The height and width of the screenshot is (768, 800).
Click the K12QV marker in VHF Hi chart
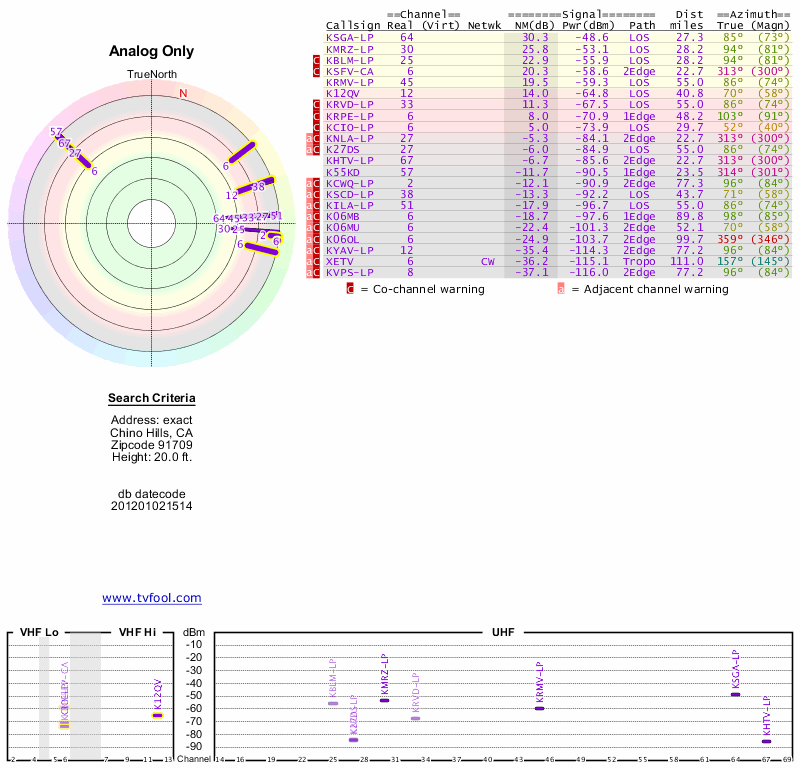click(x=157, y=715)
